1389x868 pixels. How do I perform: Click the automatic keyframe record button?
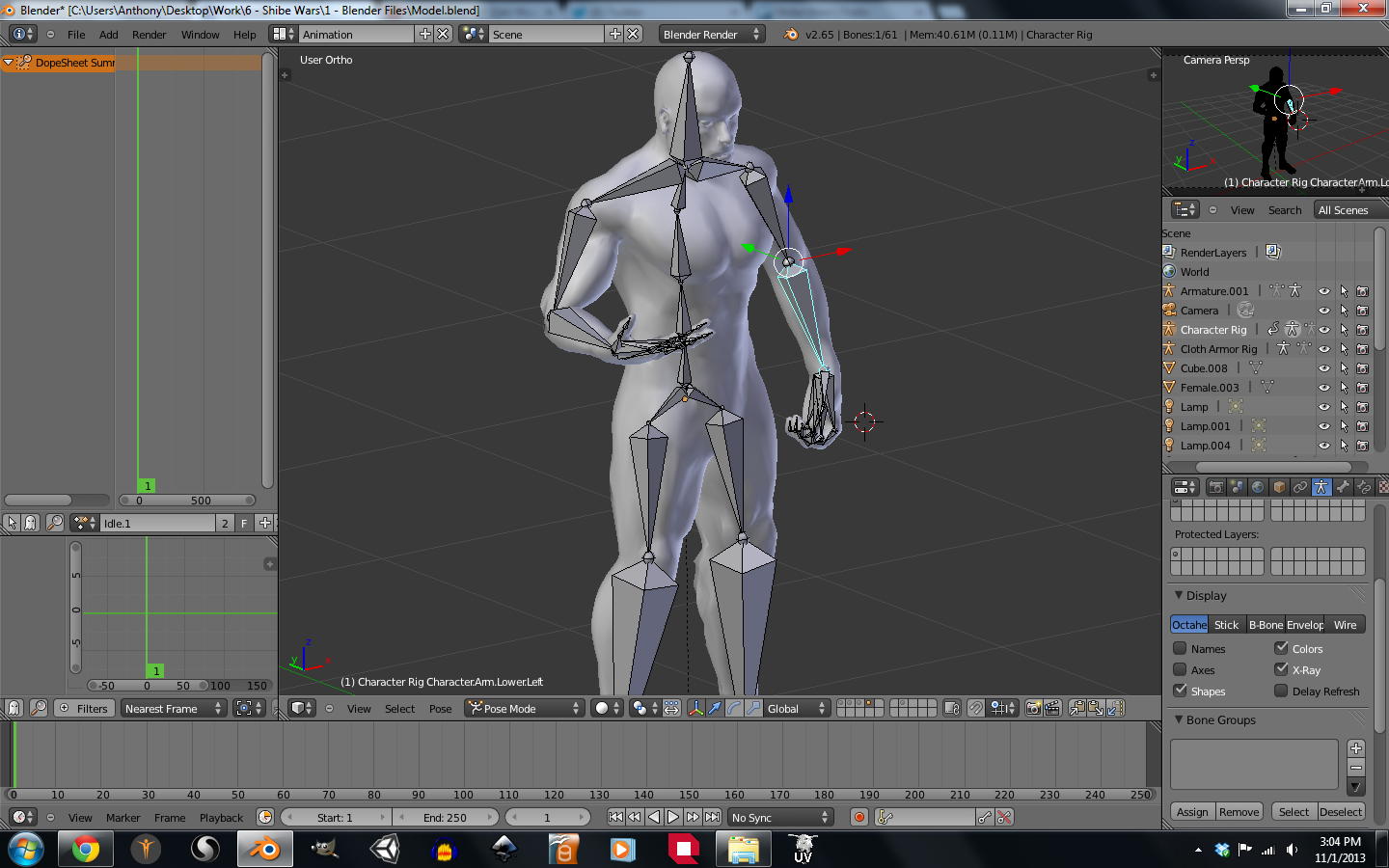pyautogui.click(x=858, y=817)
